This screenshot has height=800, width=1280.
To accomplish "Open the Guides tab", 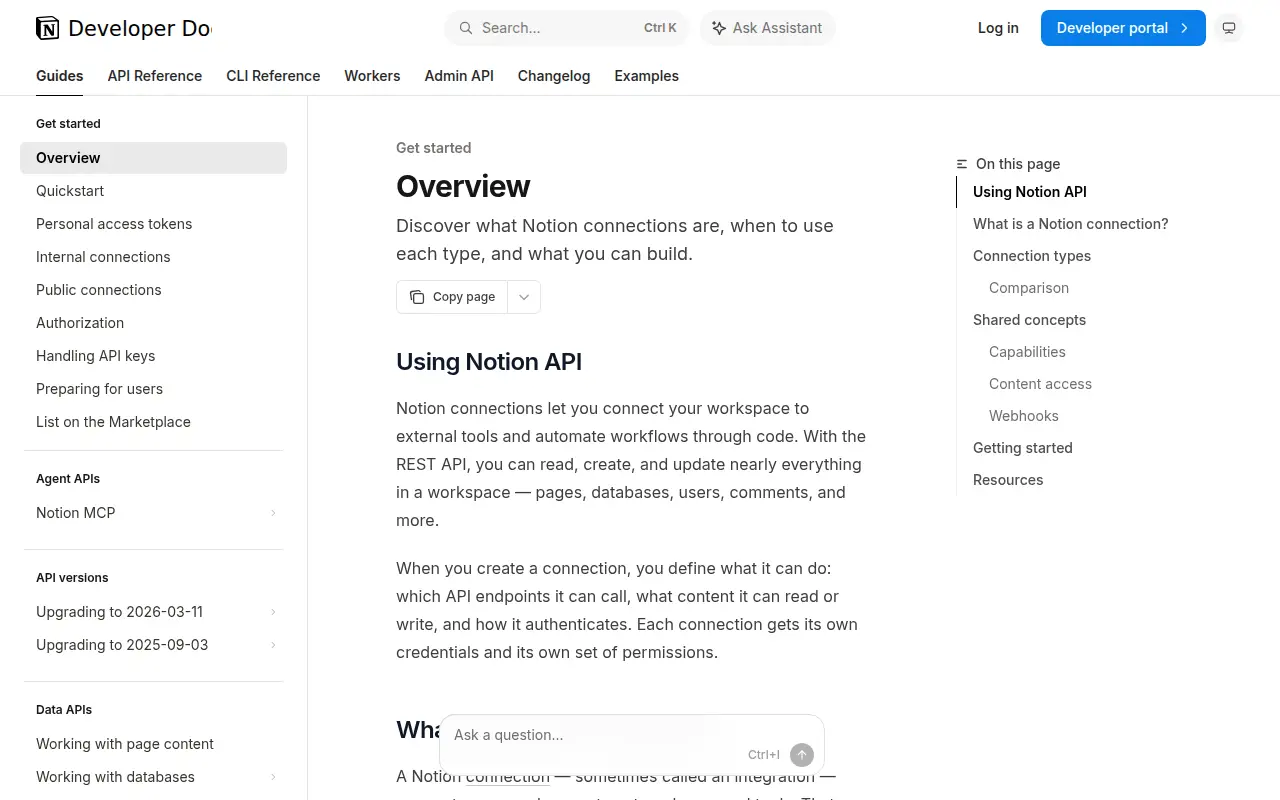I will (x=60, y=76).
